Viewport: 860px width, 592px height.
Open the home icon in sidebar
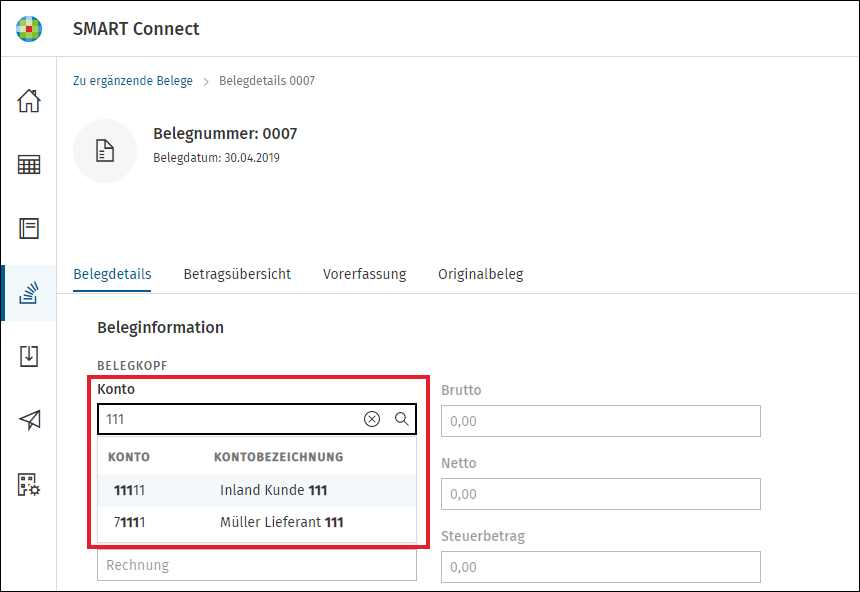[x=29, y=100]
